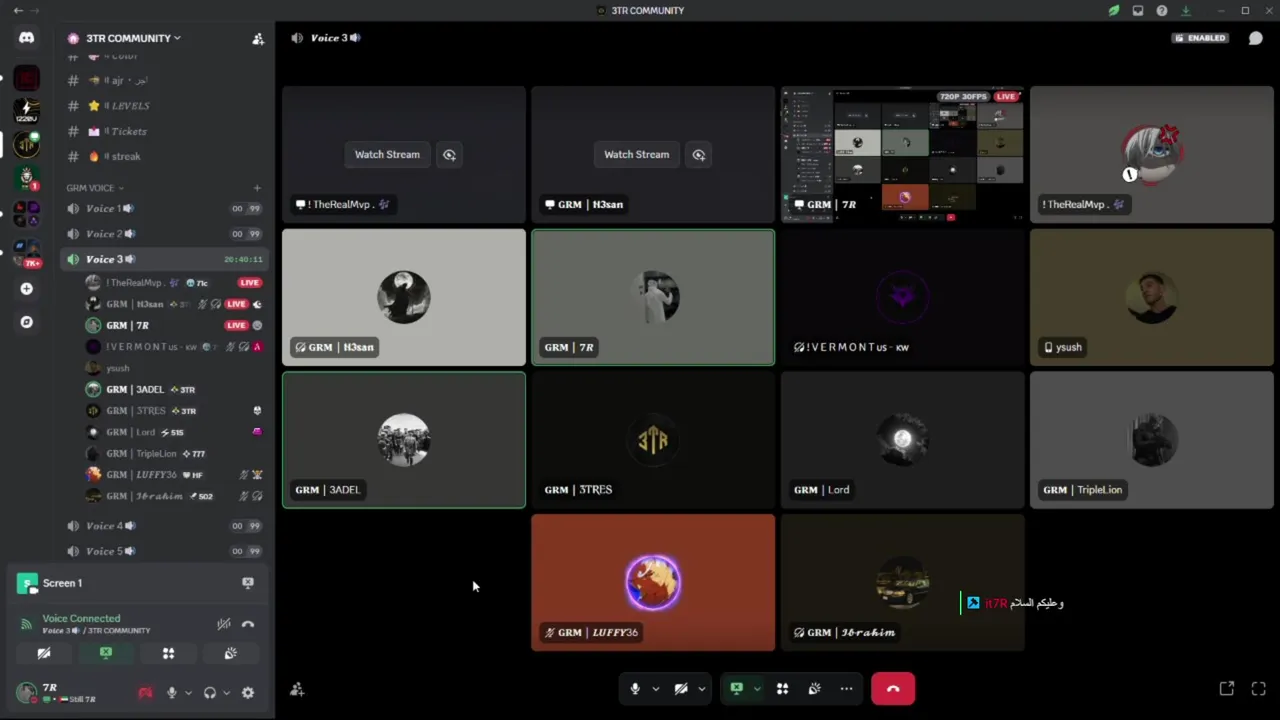Open the LEVELS text channel

[x=165, y=106]
